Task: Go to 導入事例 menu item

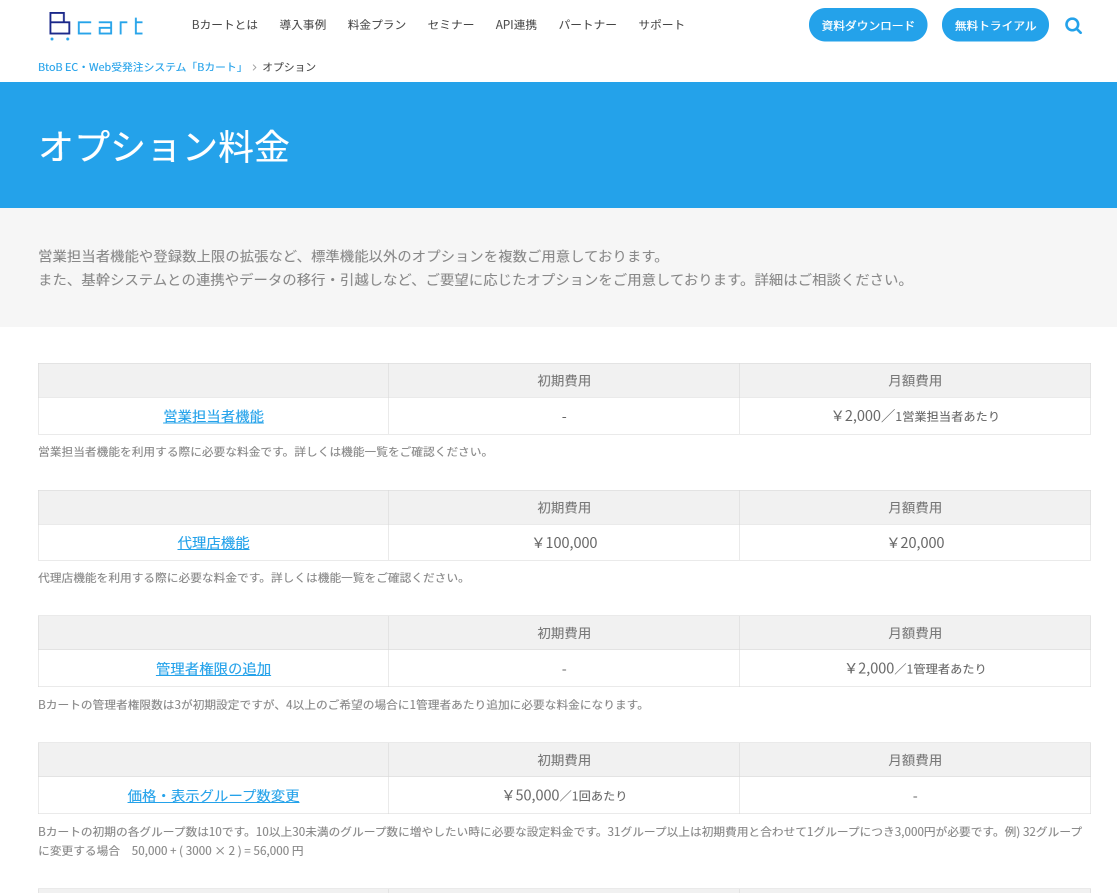Action: pos(303,25)
